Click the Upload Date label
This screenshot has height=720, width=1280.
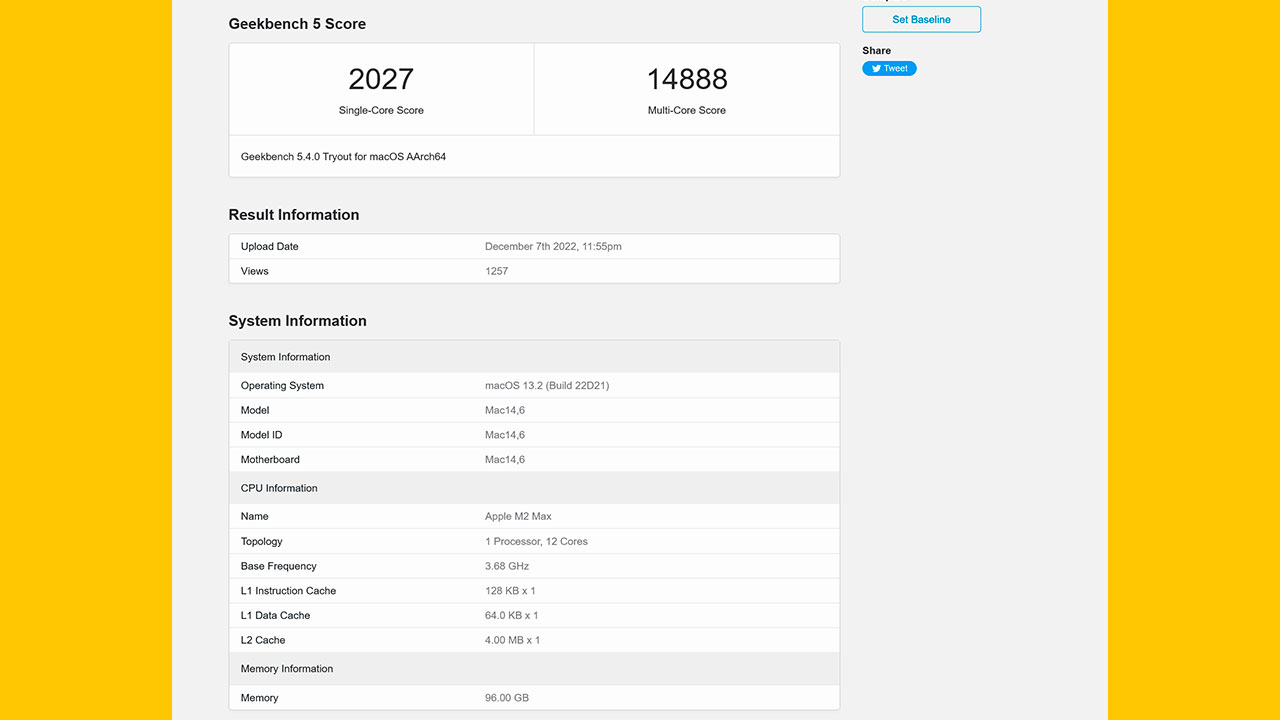(x=270, y=246)
